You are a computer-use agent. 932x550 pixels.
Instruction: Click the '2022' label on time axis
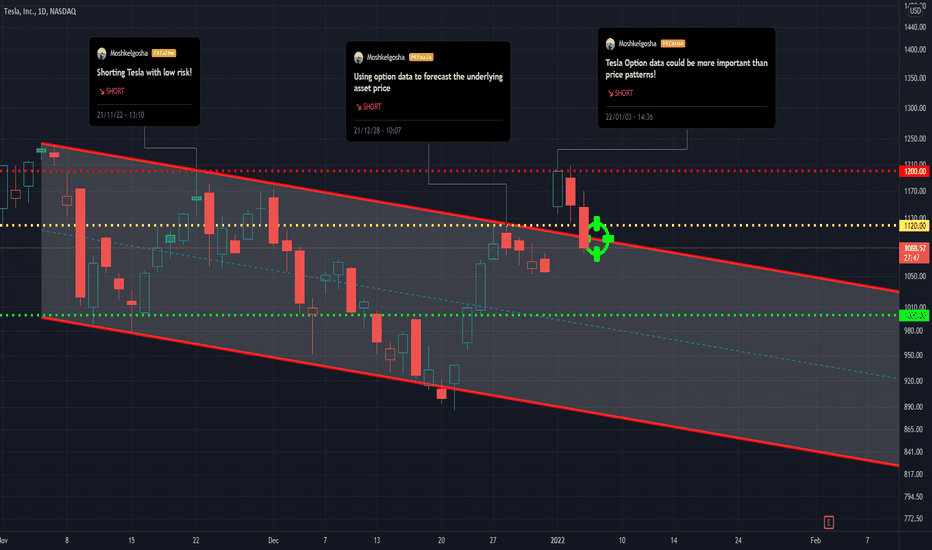click(558, 540)
